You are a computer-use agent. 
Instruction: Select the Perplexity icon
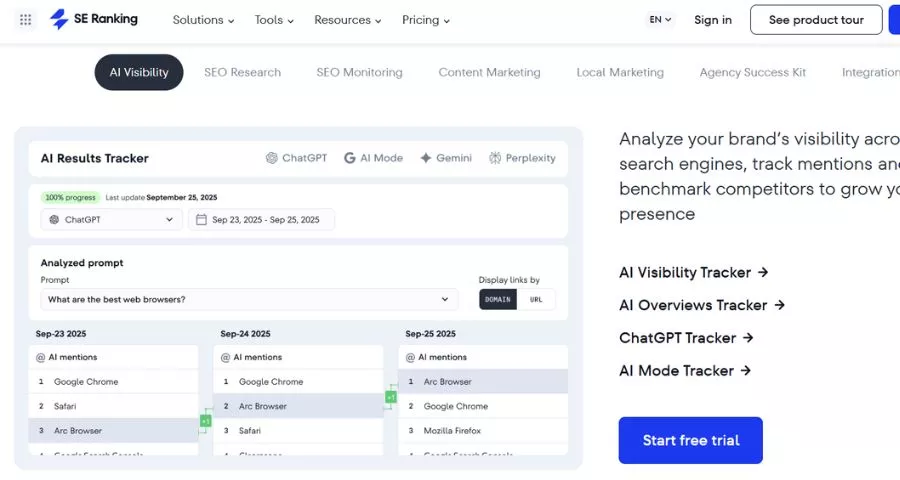[x=495, y=158]
